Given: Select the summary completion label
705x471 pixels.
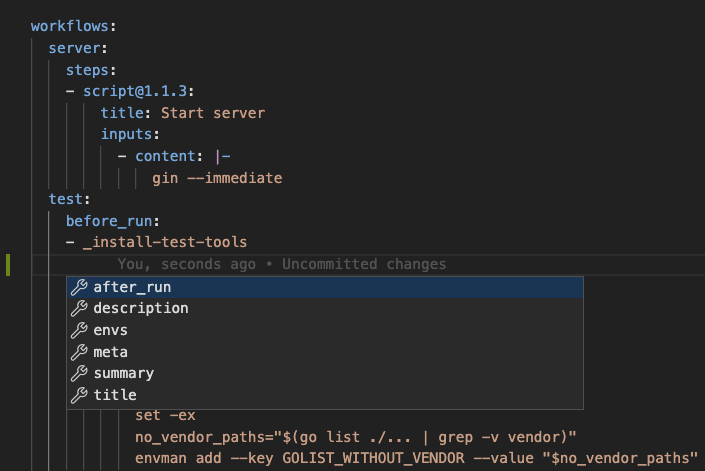Looking at the screenshot, I should click(123, 374).
